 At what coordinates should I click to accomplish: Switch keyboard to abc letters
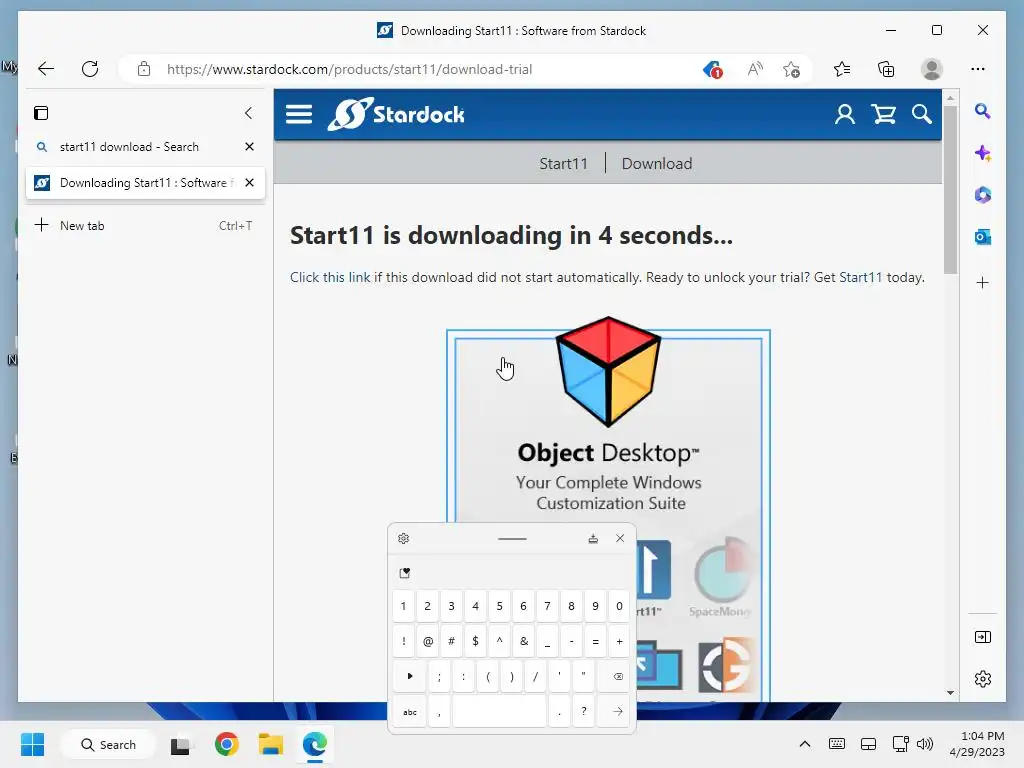(410, 712)
